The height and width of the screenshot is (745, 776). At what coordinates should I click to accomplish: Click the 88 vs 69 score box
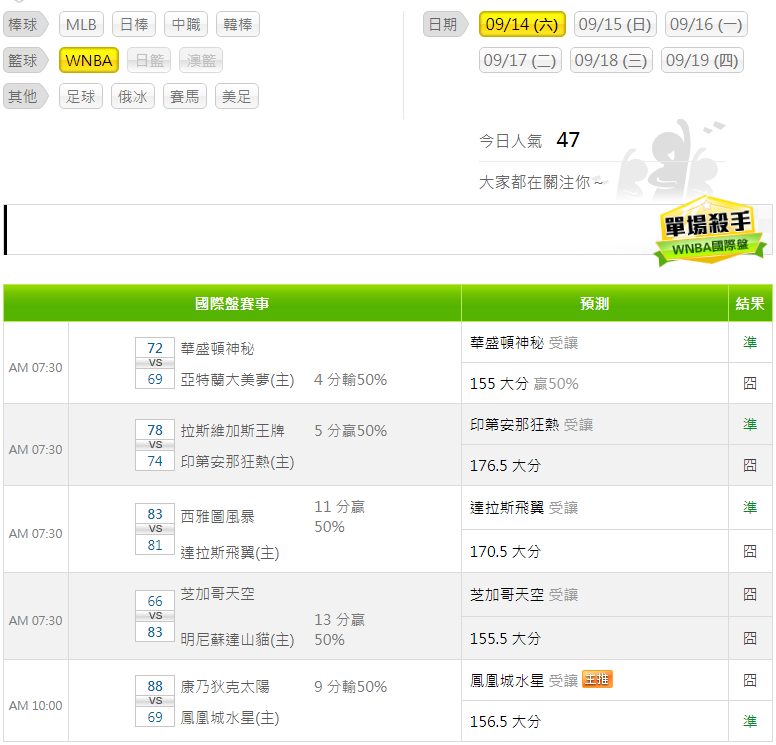click(155, 702)
